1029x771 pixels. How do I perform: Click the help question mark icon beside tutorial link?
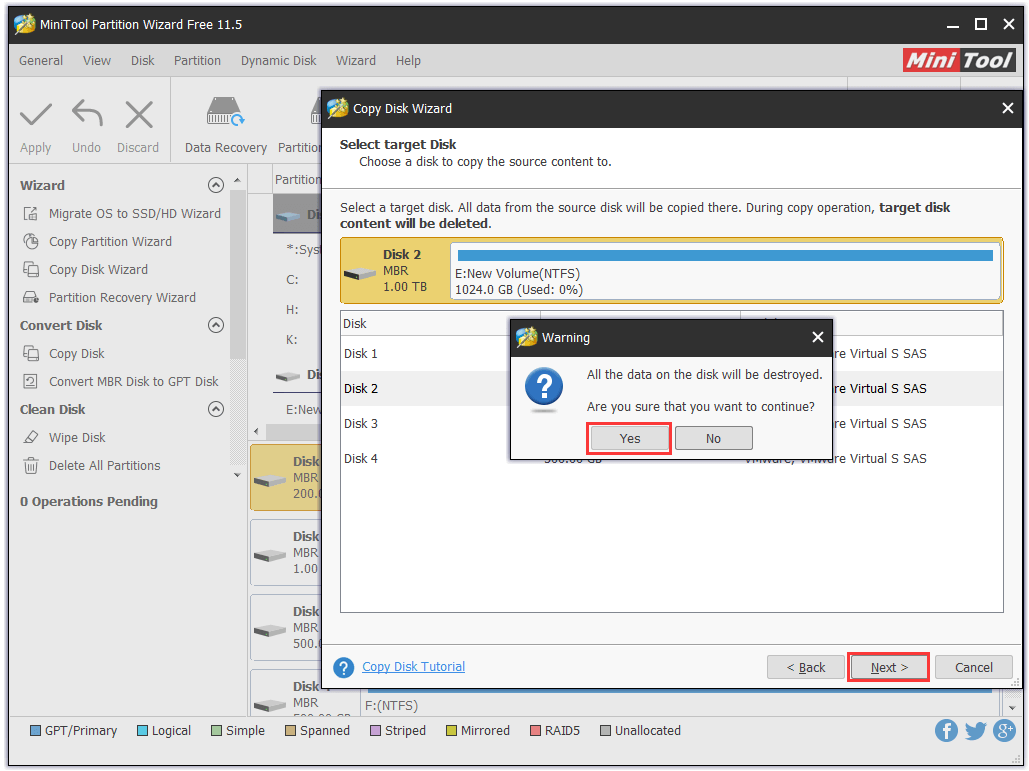(343, 667)
